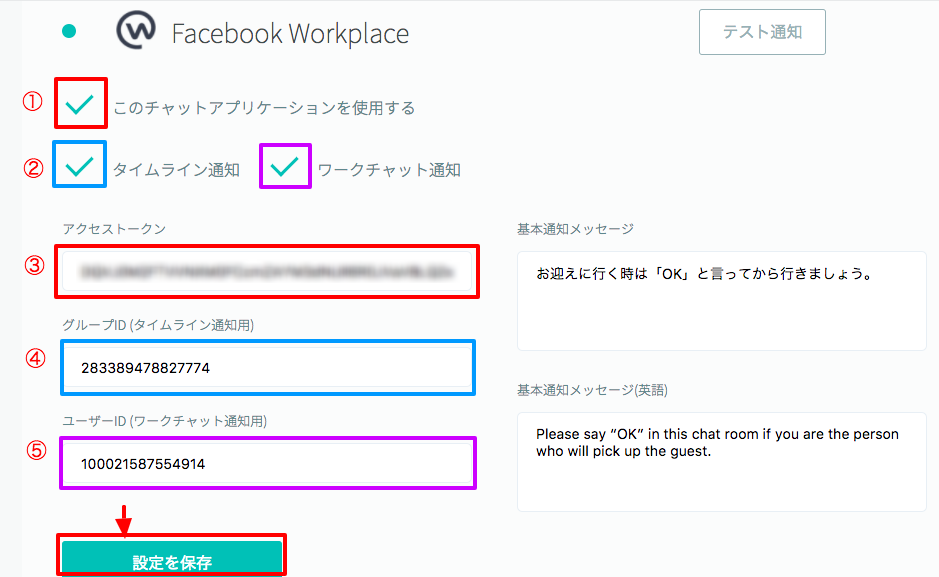Toggle the ワークチャット通知 checkbox
The height and width of the screenshot is (577, 939).
(x=285, y=165)
